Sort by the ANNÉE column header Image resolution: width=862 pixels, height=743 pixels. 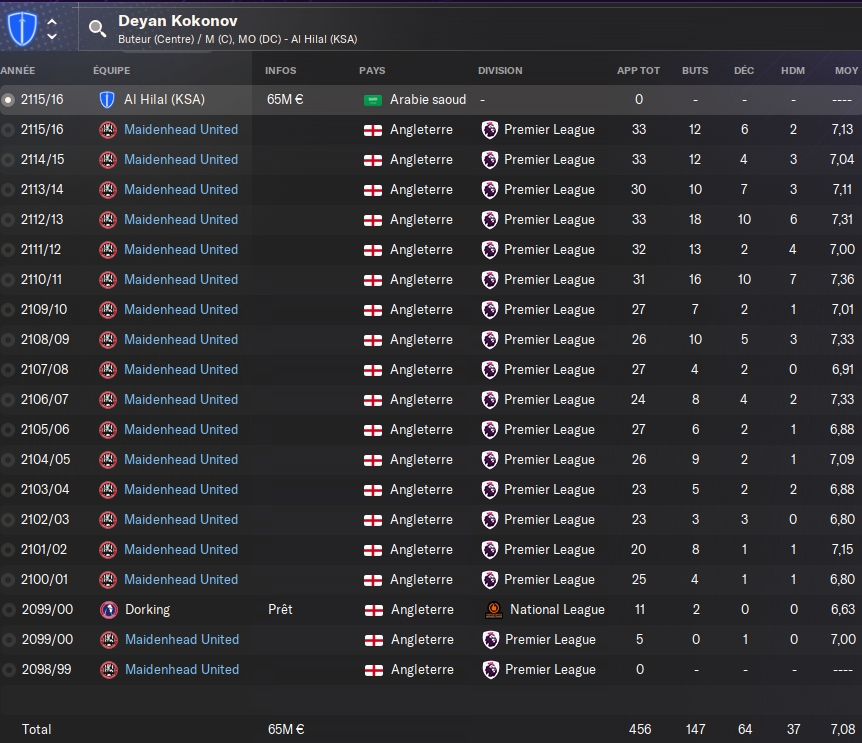[18, 71]
